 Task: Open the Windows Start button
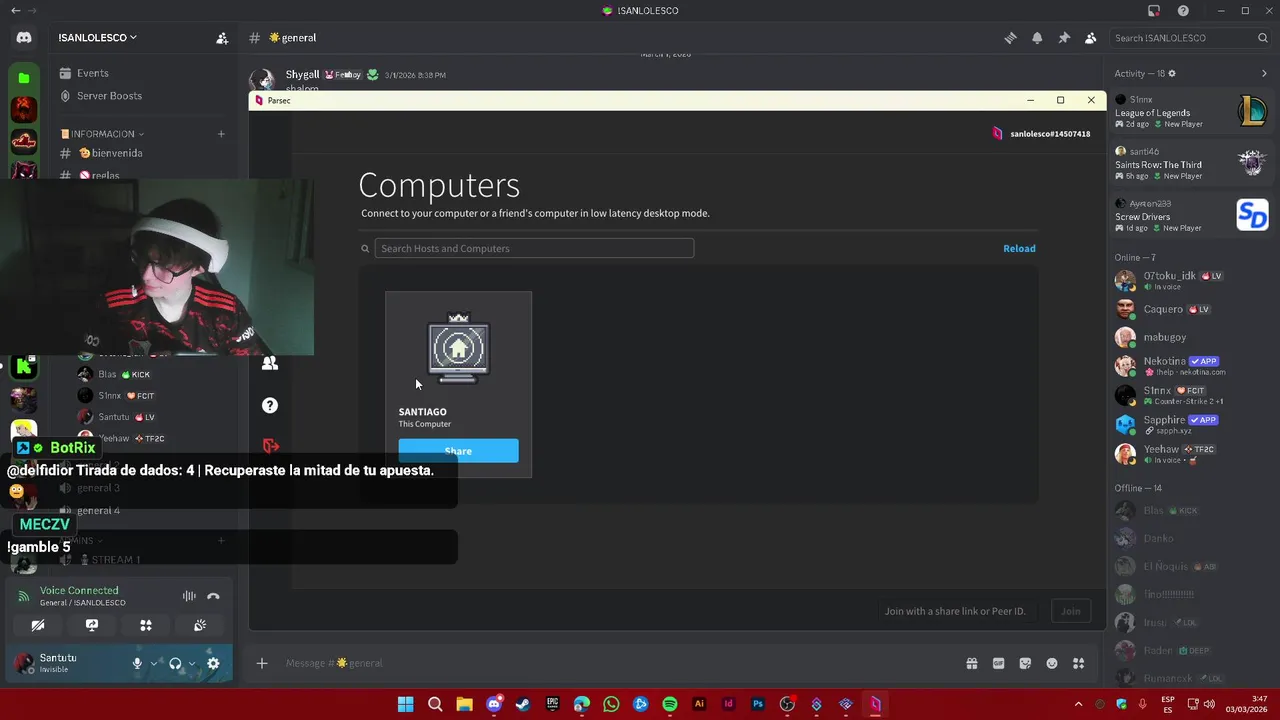pos(405,704)
